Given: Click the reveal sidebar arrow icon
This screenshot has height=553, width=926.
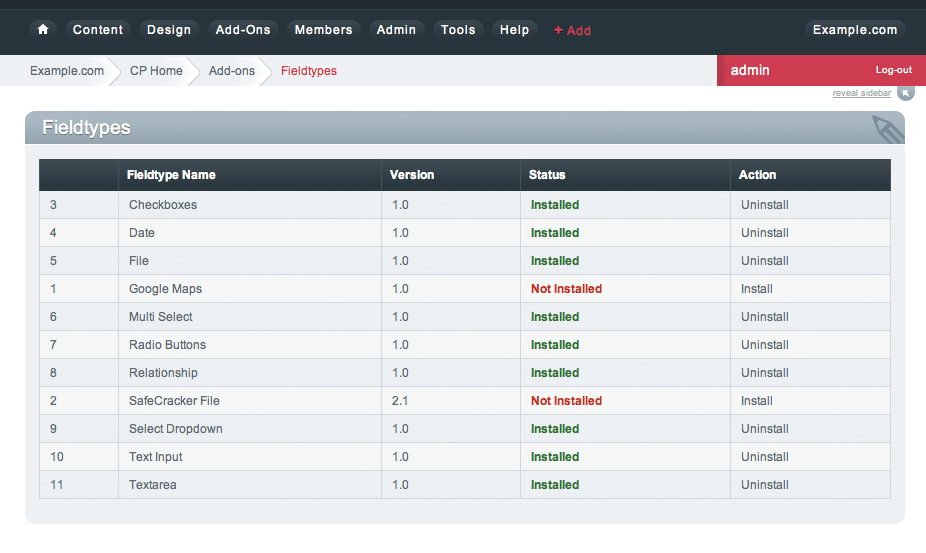Looking at the screenshot, I should (905, 93).
